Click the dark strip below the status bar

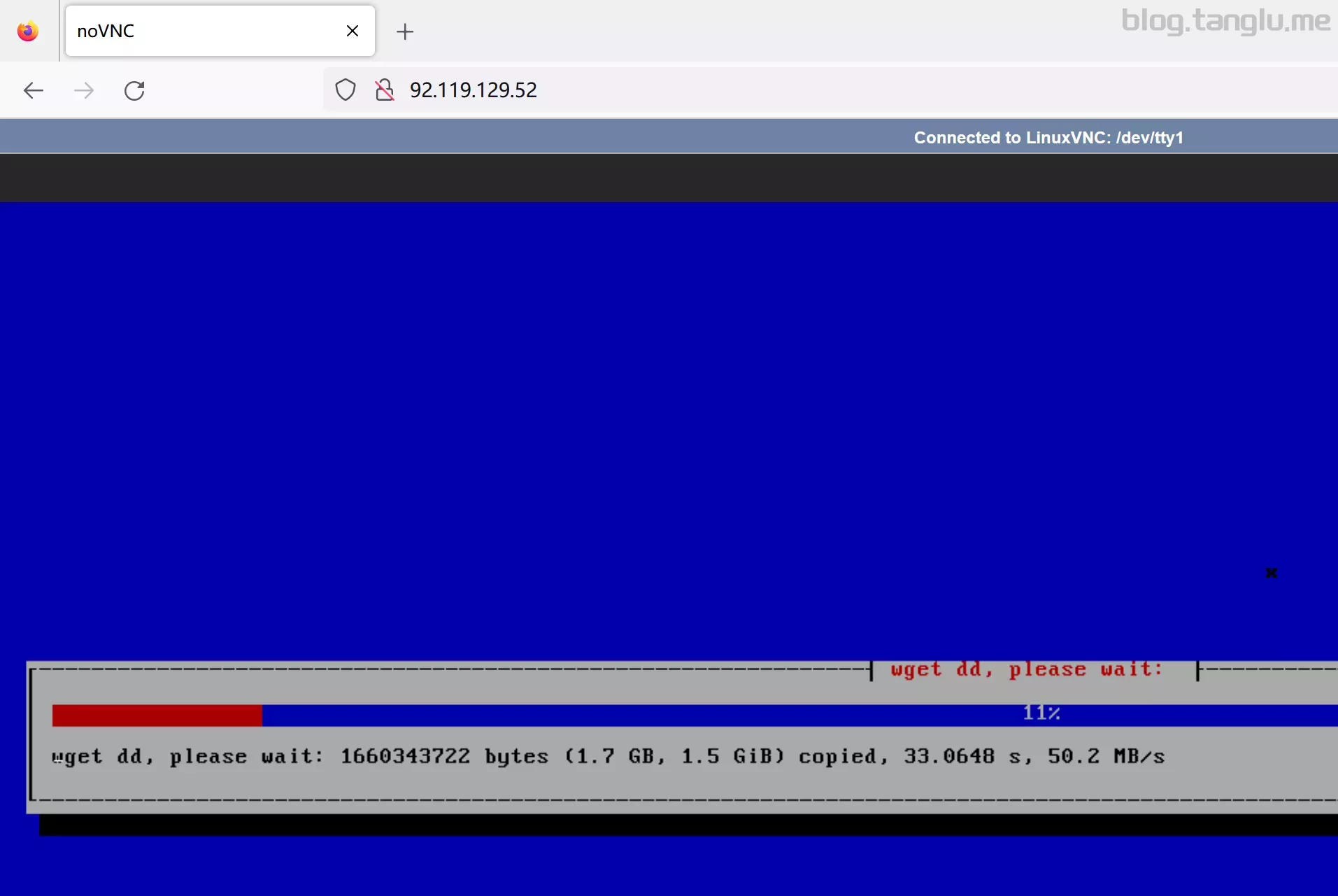[x=669, y=178]
